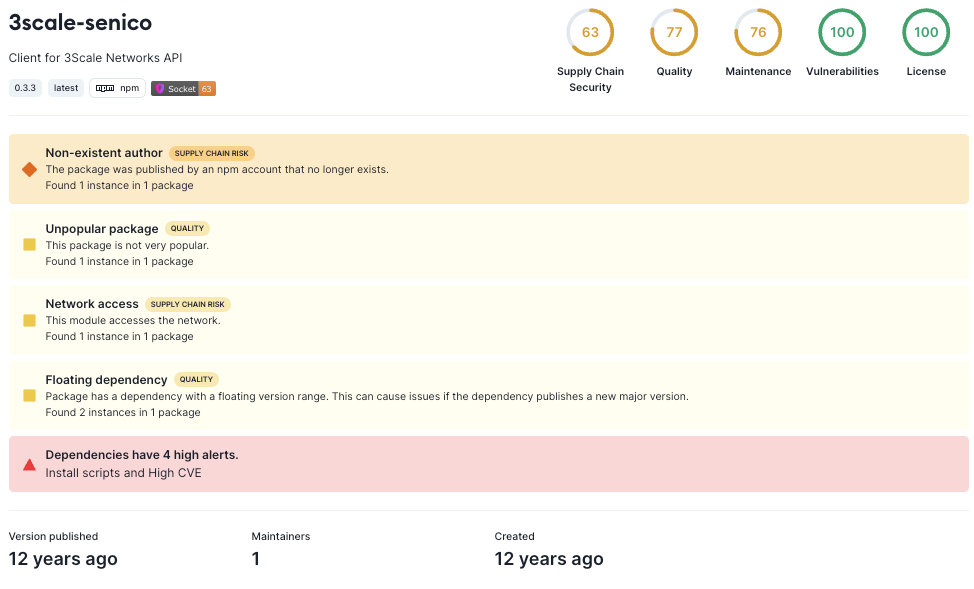This screenshot has width=974, height=589.
Task: Click 'Client for 3Scale Networks API' description
Action: click(96, 58)
